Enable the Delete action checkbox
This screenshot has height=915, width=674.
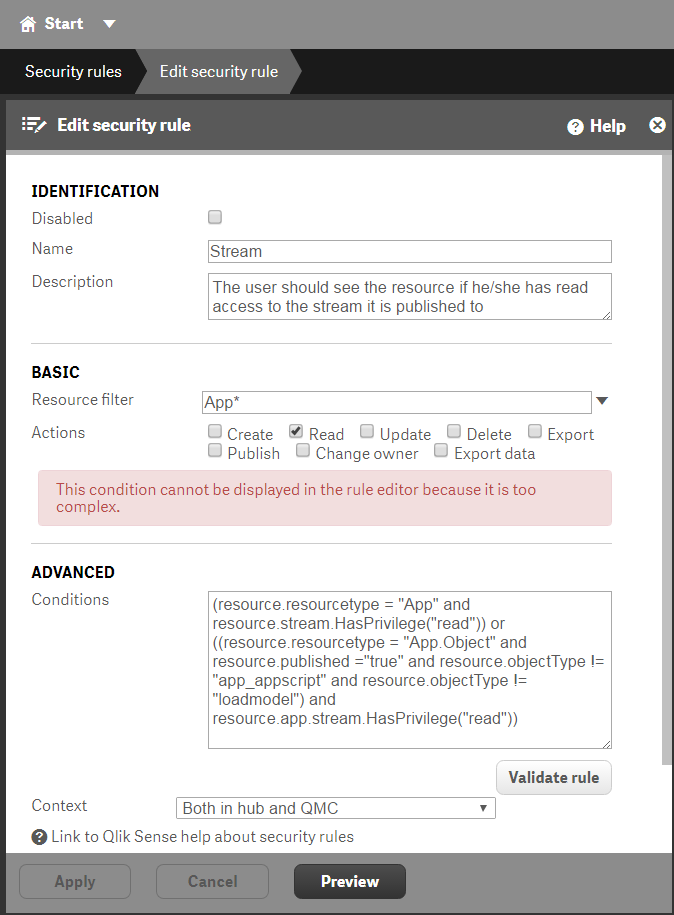coord(454,431)
